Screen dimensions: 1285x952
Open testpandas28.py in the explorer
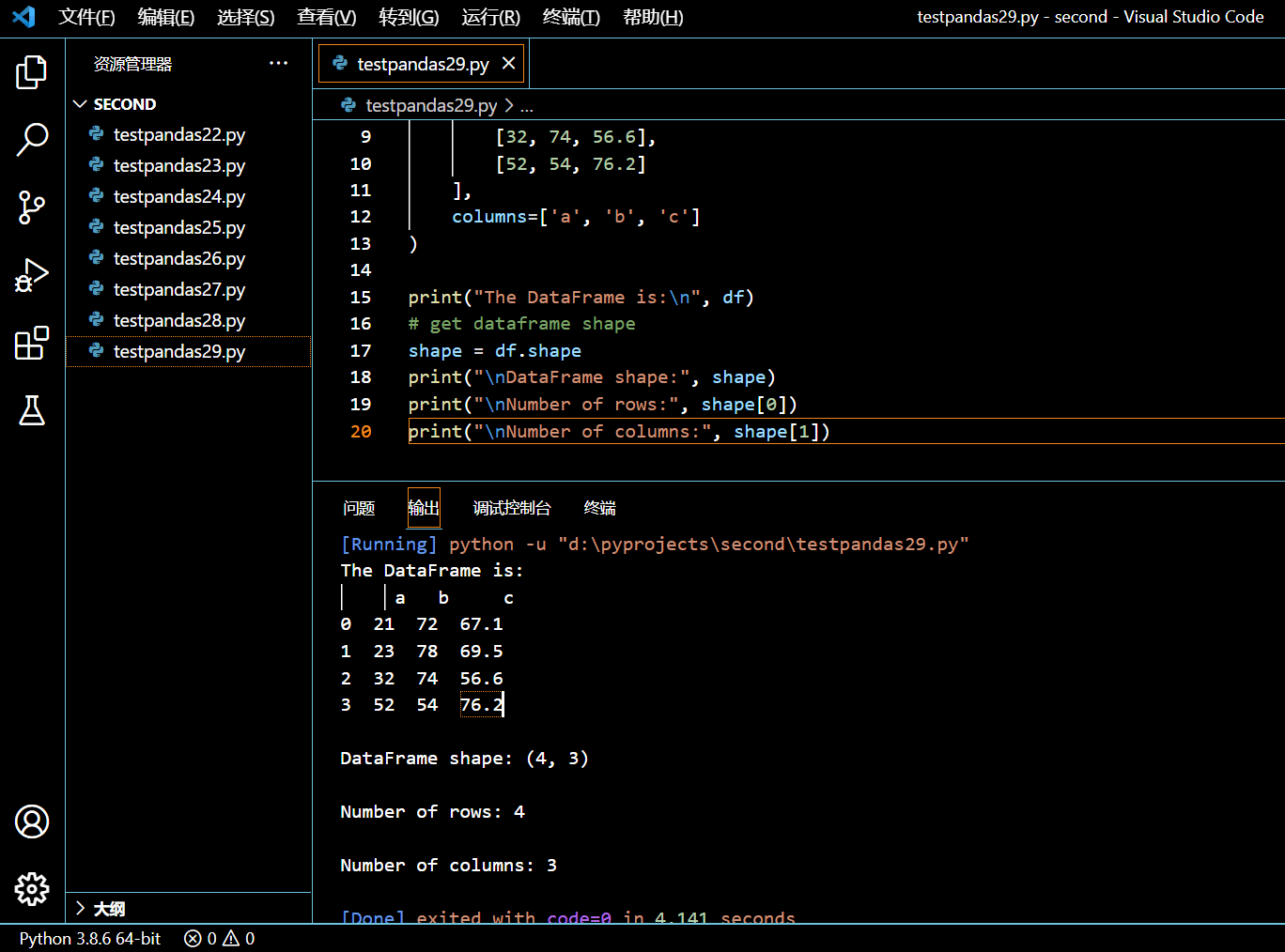point(188,320)
